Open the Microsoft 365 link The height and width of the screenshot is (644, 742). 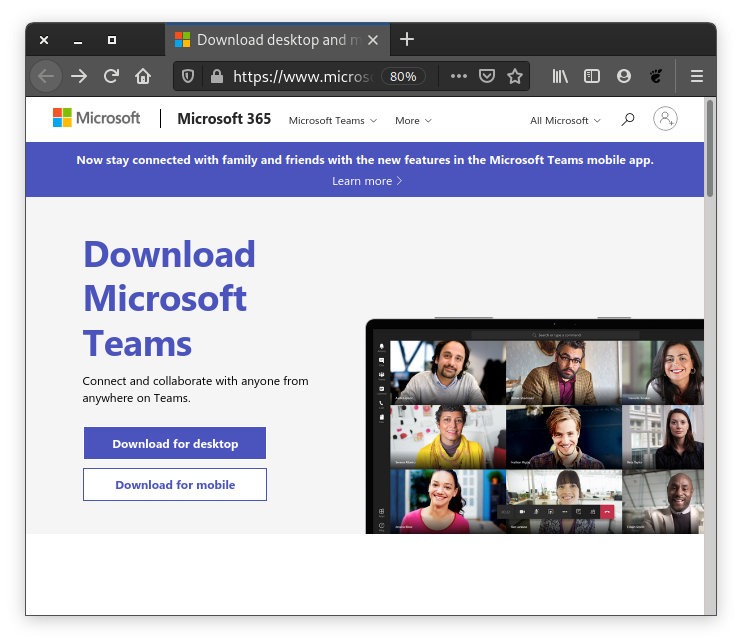tap(224, 119)
